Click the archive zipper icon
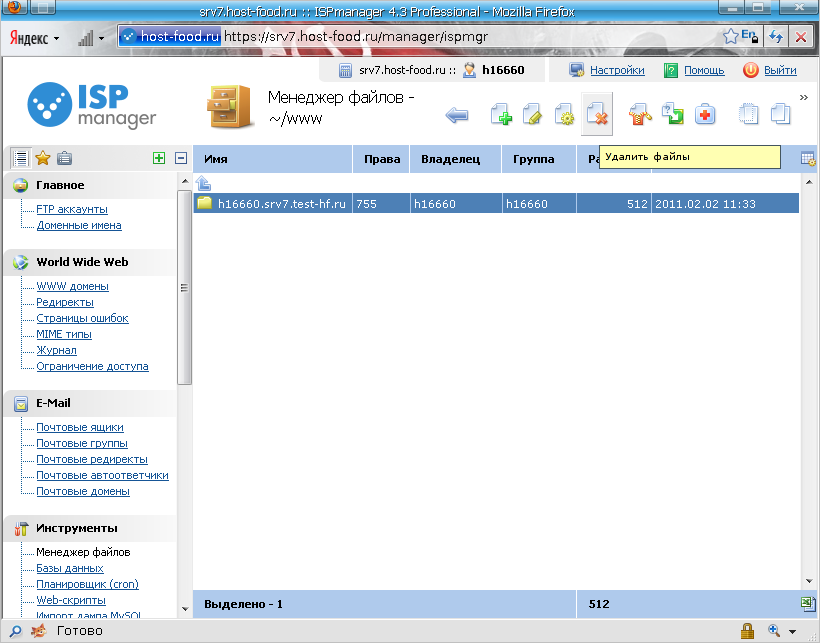The image size is (820, 643). pos(640,114)
